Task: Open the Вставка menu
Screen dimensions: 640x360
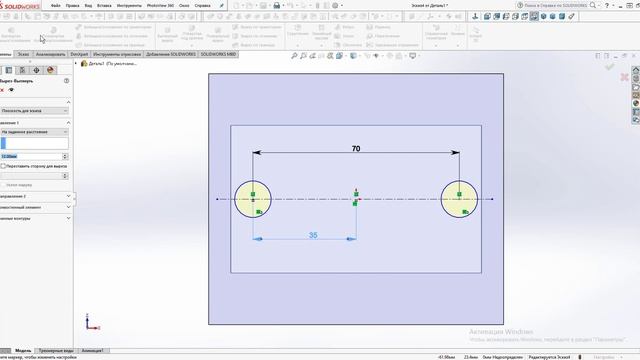Action: coord(104,6)
